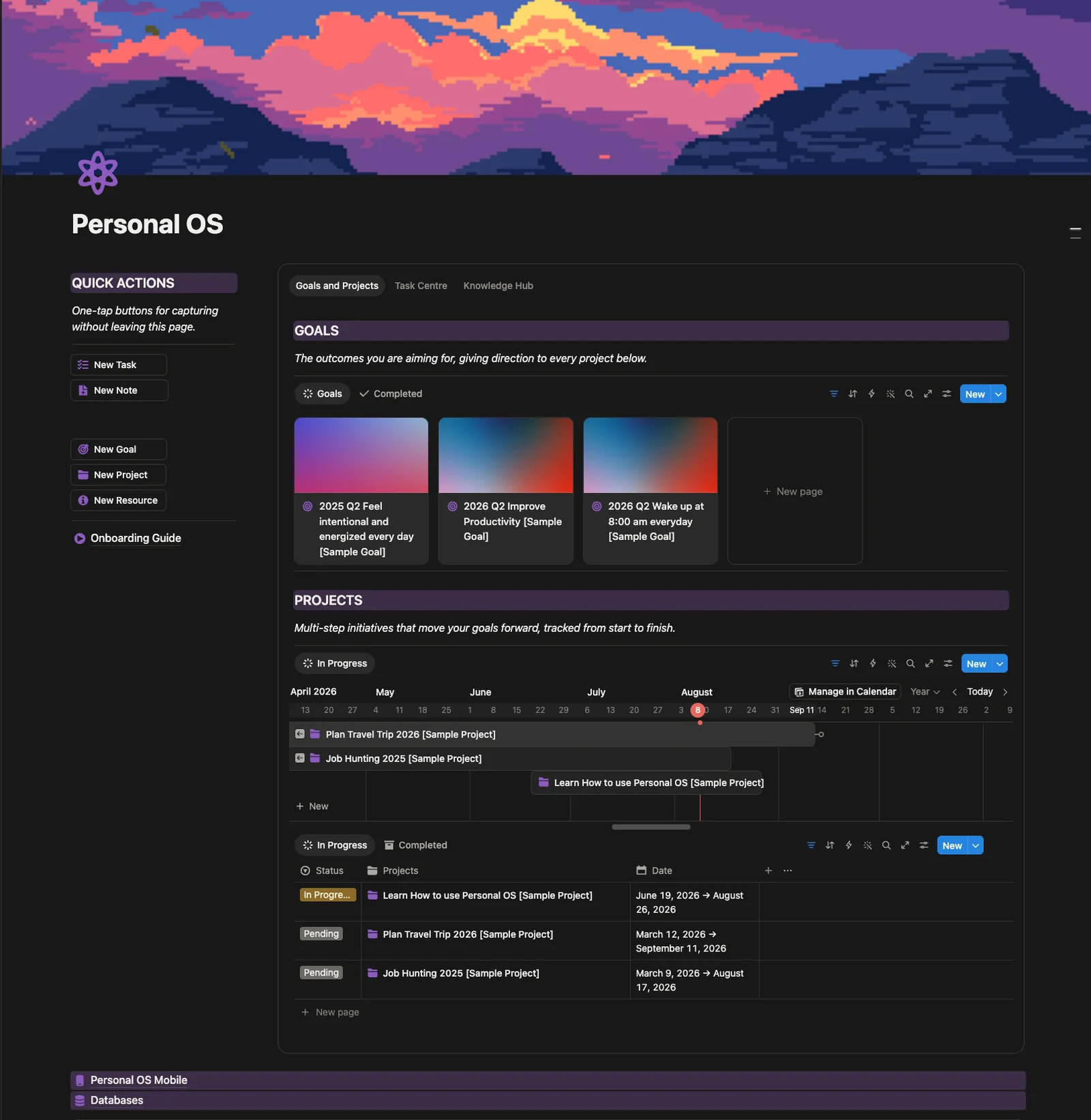Go to next period in timeline
Screen dimensions: 1091x1120
pyautogui.click(x=1005, y=692)
